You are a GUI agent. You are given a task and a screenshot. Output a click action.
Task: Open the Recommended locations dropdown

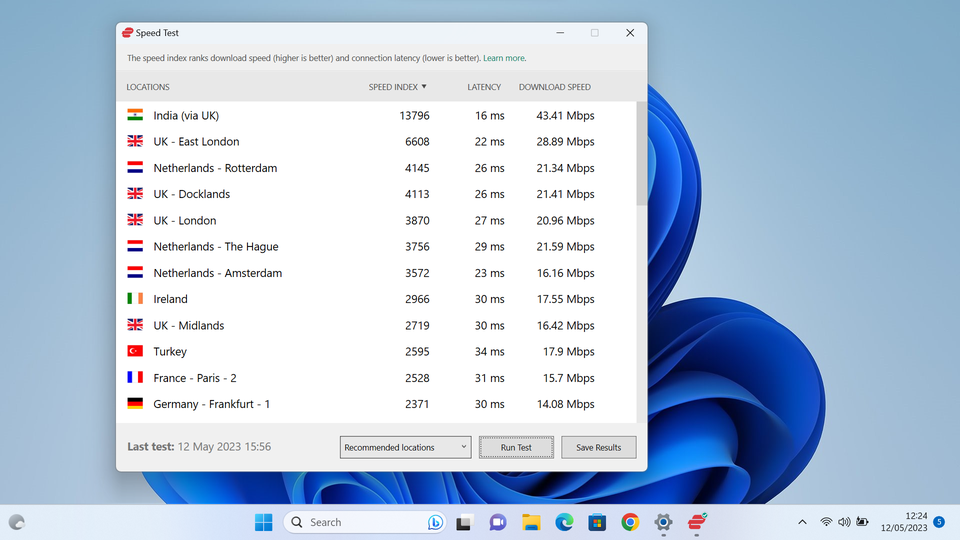coord(405,448)
